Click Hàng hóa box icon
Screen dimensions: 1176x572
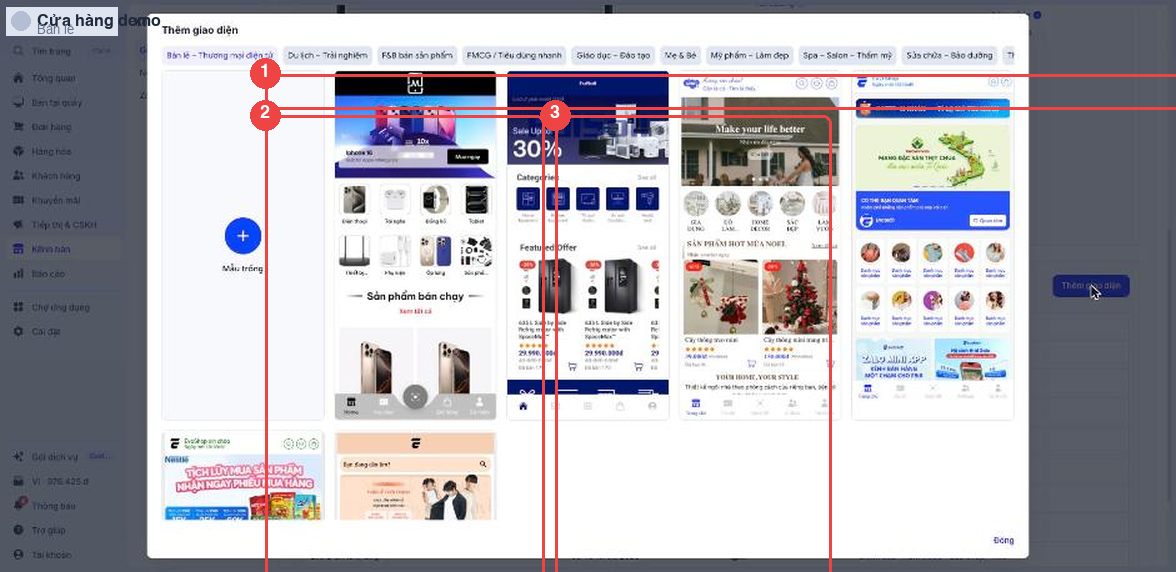(x=18, y=151)
